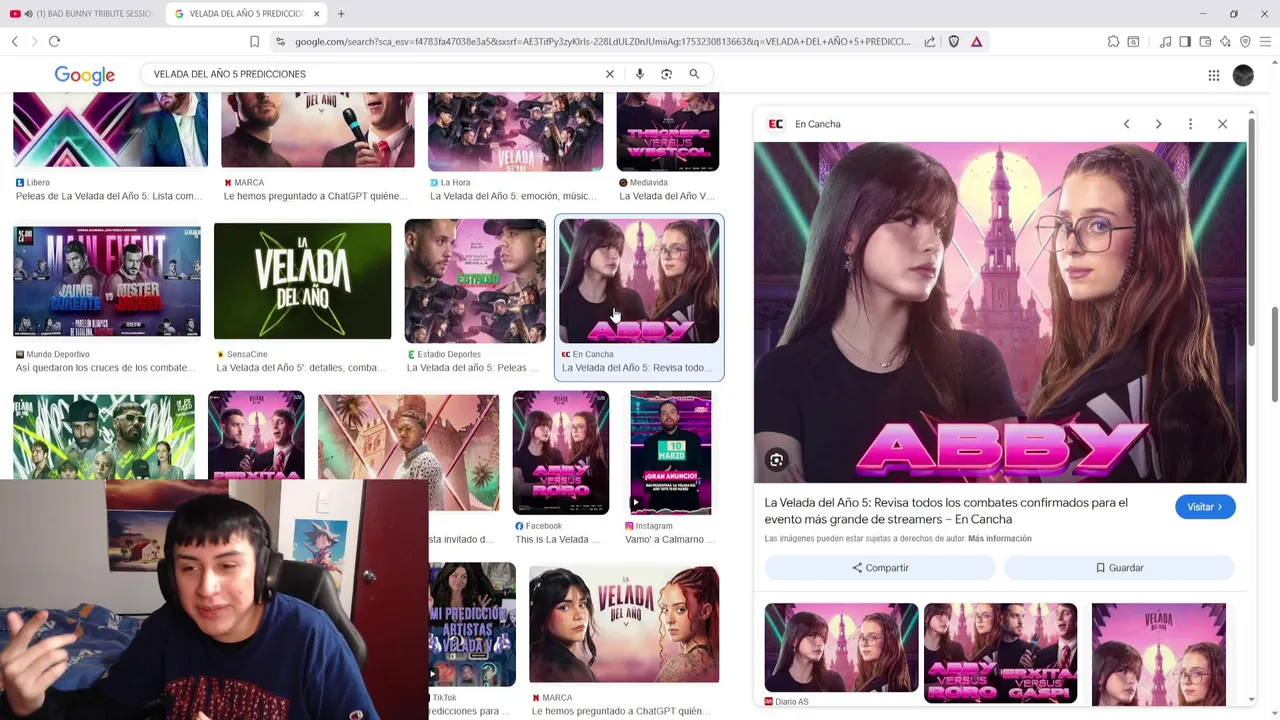Open site settings icon in address bar
This screenshot has height=720, width=1280.
280,42
